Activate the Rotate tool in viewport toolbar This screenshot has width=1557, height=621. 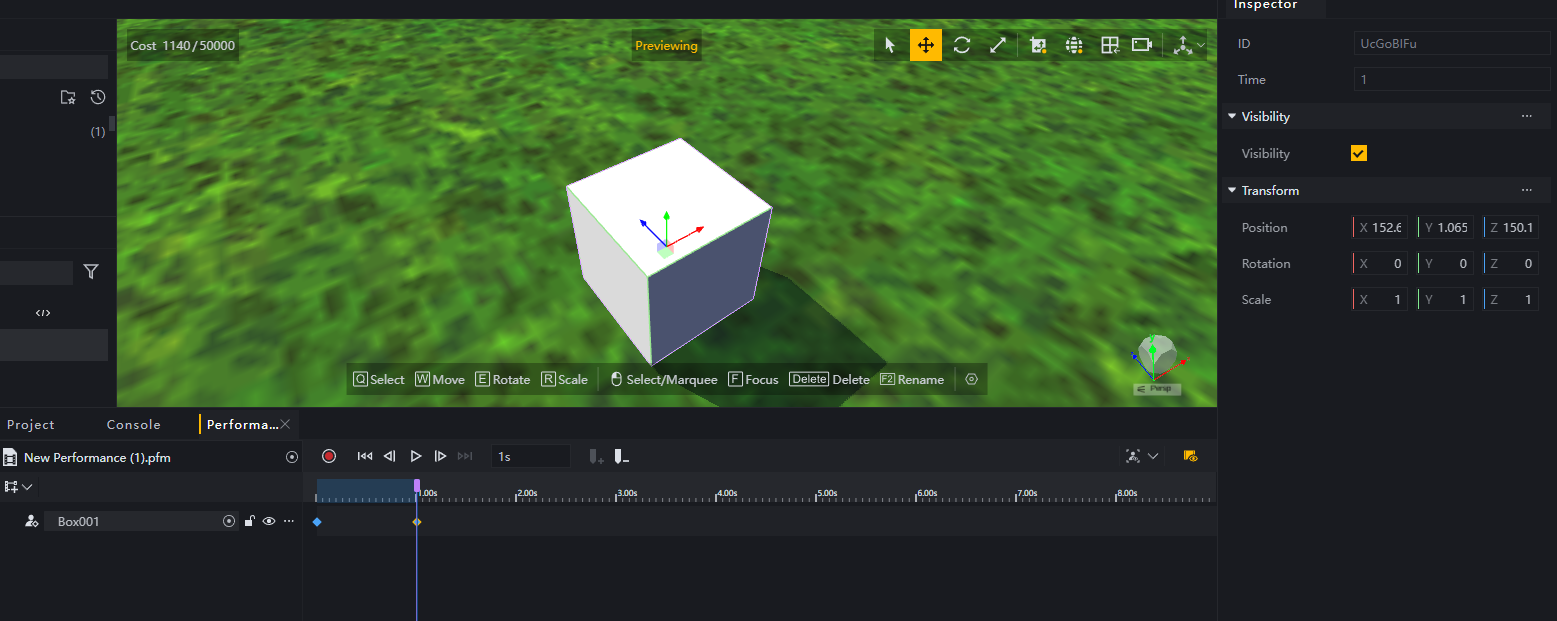click(x=962, y=45)
